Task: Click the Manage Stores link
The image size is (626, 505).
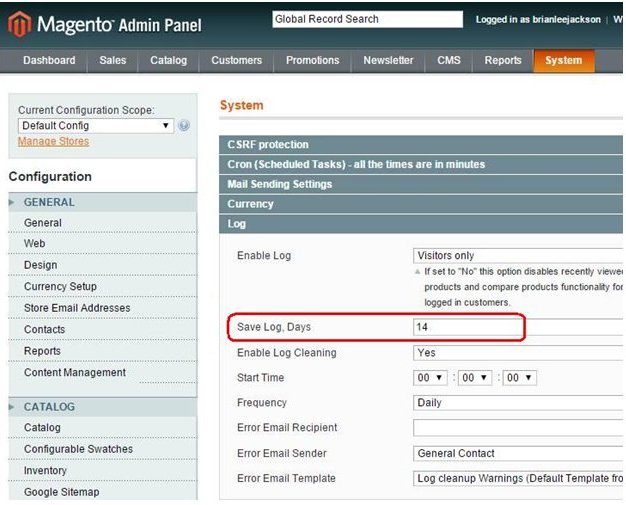Action: tap(53, 141)
